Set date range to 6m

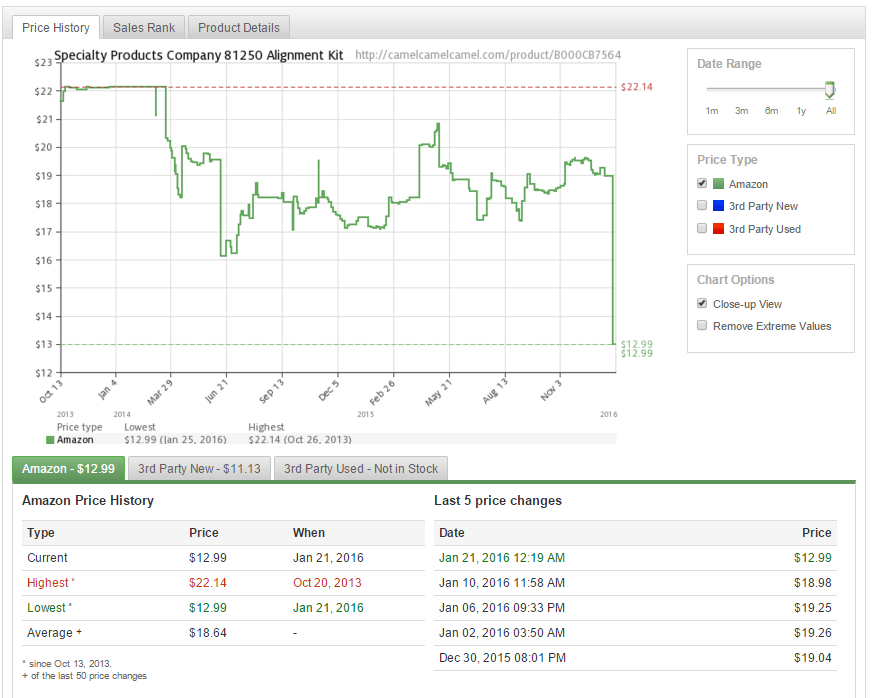coord(771,111)
